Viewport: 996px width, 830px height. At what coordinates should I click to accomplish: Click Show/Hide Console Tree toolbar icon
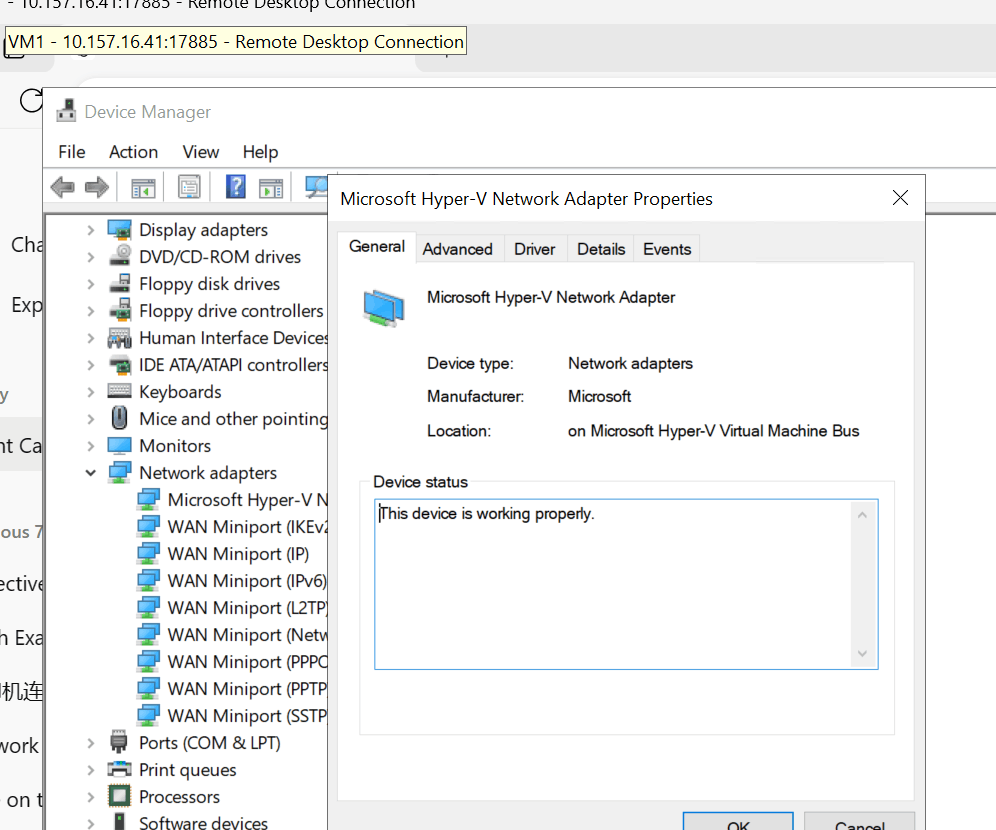coord(143,188)
